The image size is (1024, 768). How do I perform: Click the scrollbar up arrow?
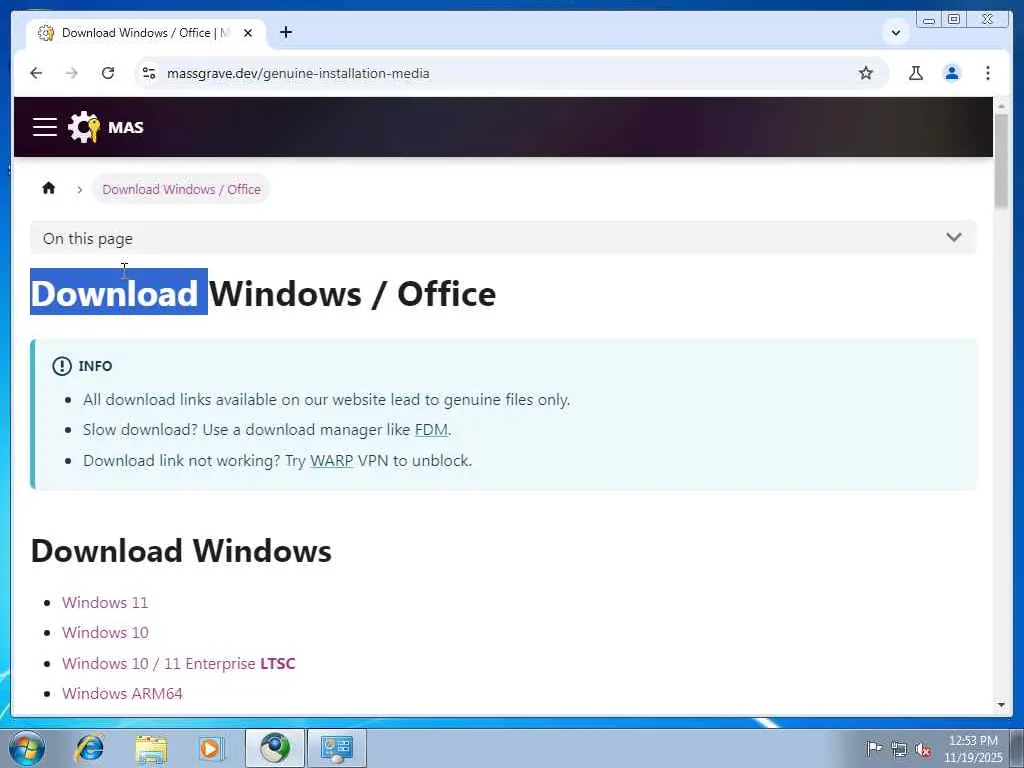(1001, 106)
